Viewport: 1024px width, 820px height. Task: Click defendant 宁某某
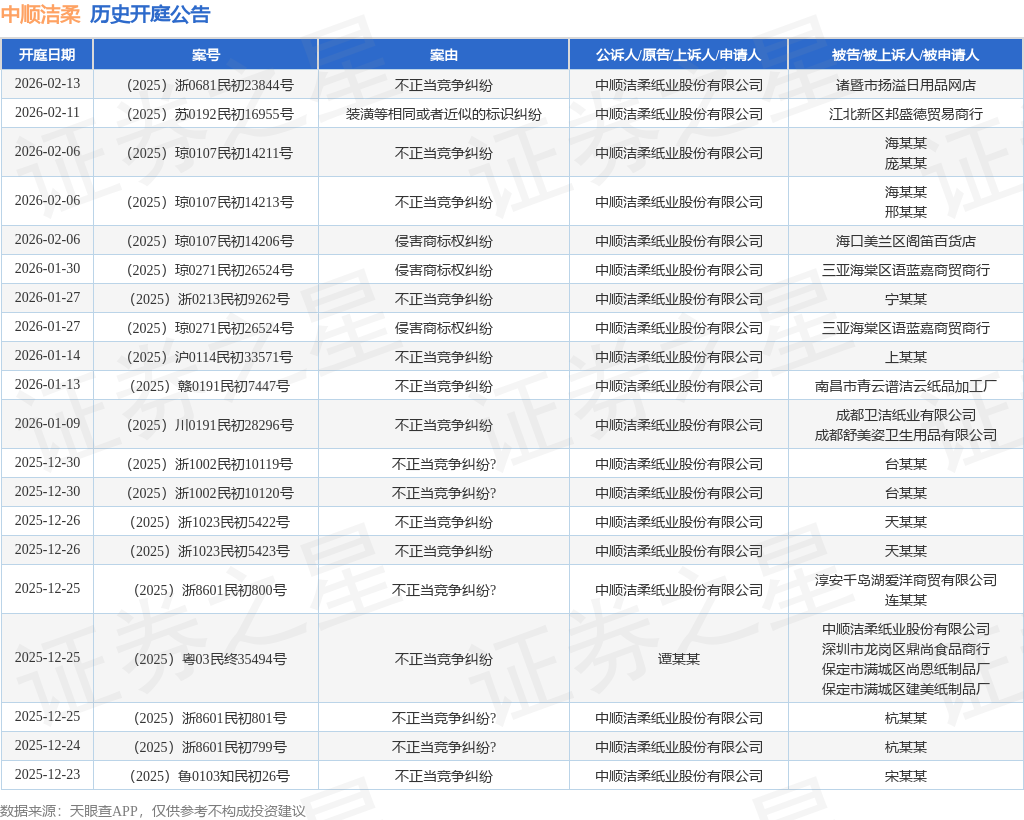click(x=906, y=300)
